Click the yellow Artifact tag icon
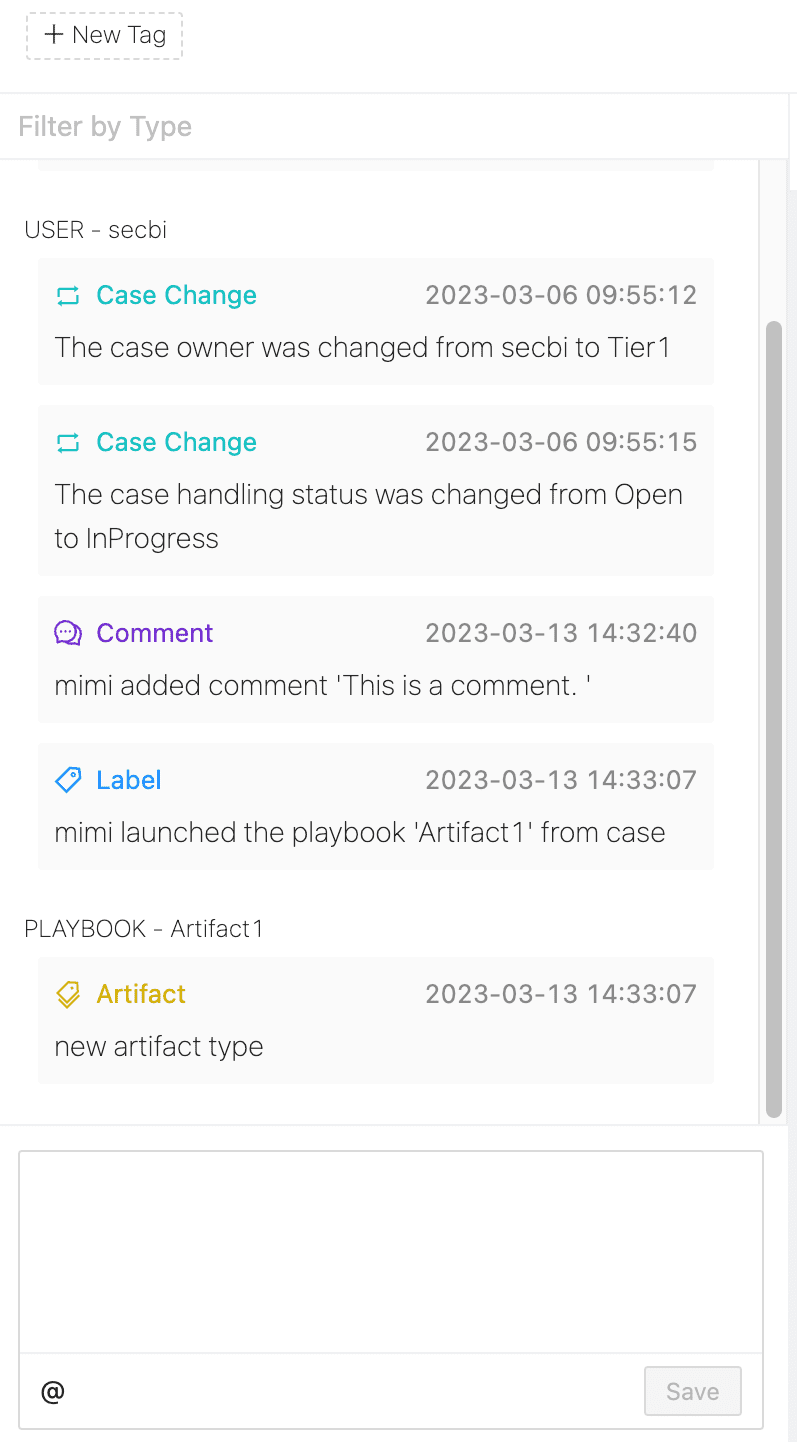 pos(67,993)
